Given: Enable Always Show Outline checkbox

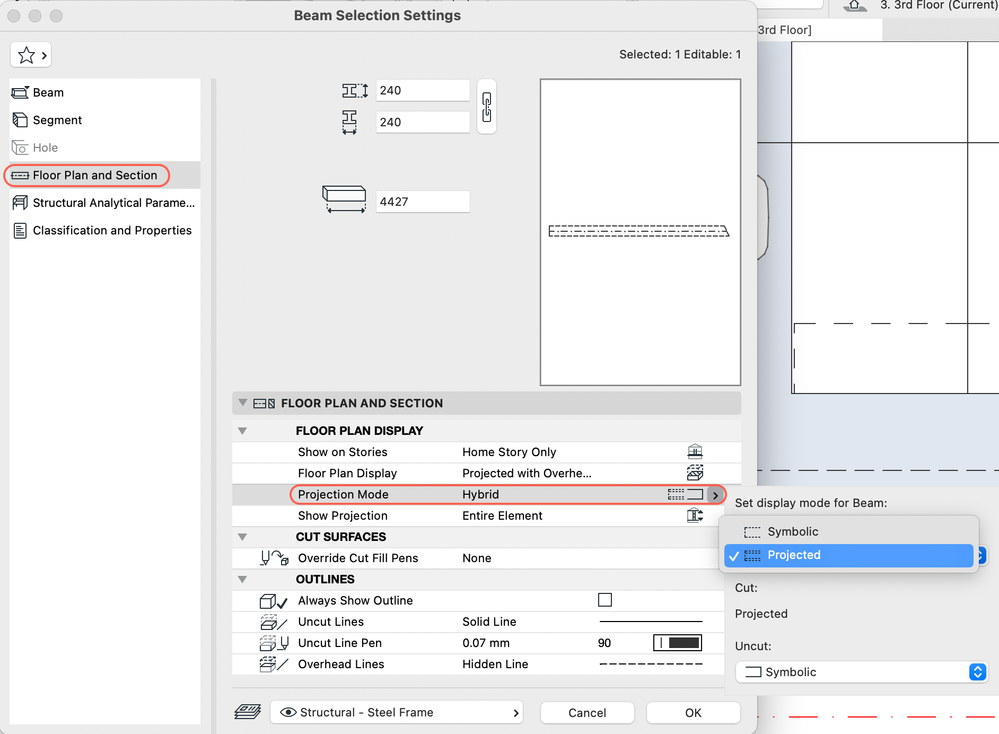Looking at the screenshot, I should pyautogui.click(x=605, y=600).
